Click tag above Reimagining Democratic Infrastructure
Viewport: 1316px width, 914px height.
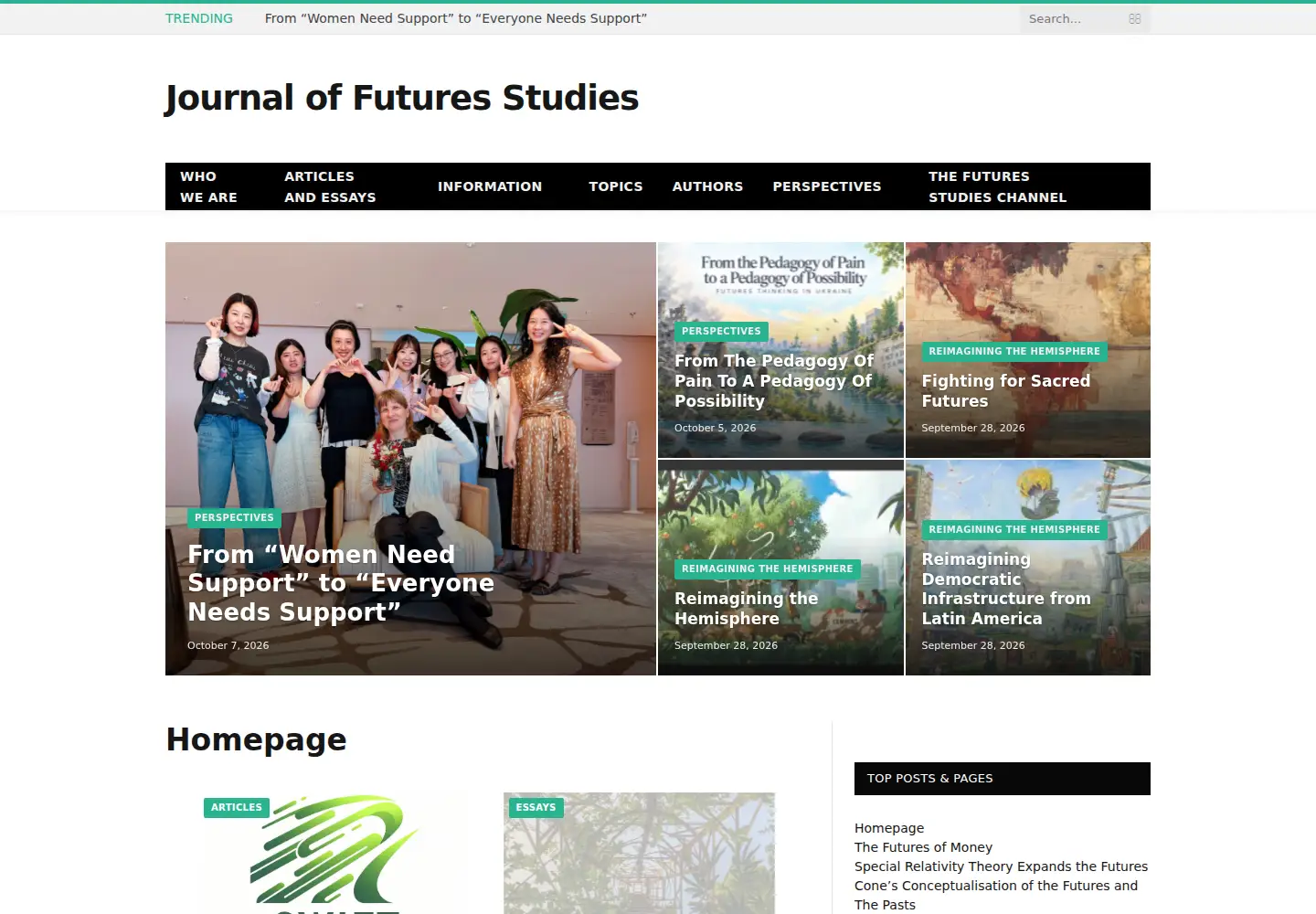[1014, 529]
